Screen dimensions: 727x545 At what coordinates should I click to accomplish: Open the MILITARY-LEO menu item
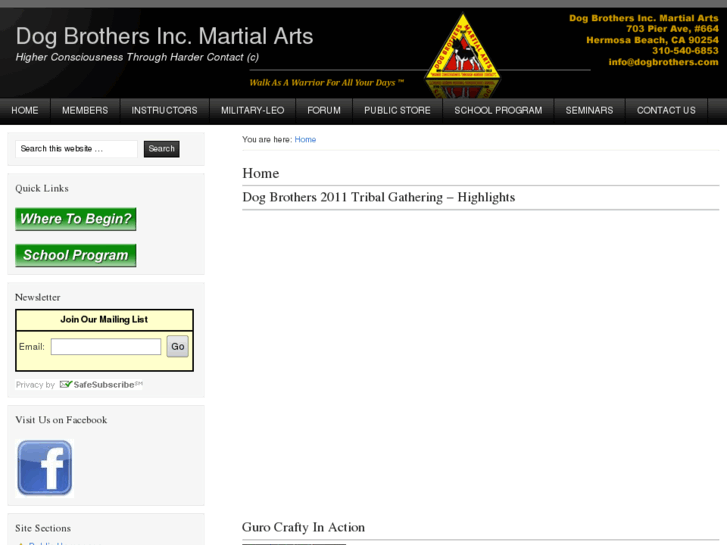(x=252, y=110)
